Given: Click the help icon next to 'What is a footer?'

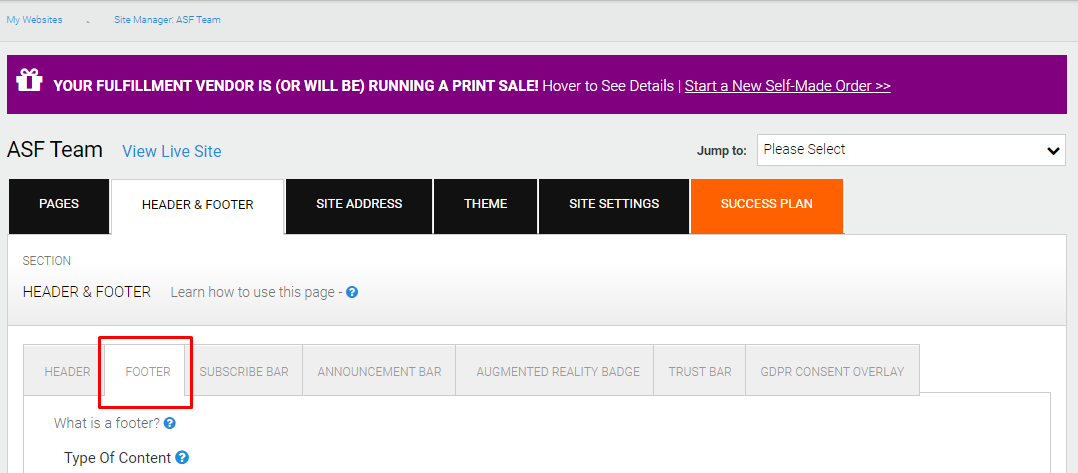Looking at the screenshot, I should point(170,424).
